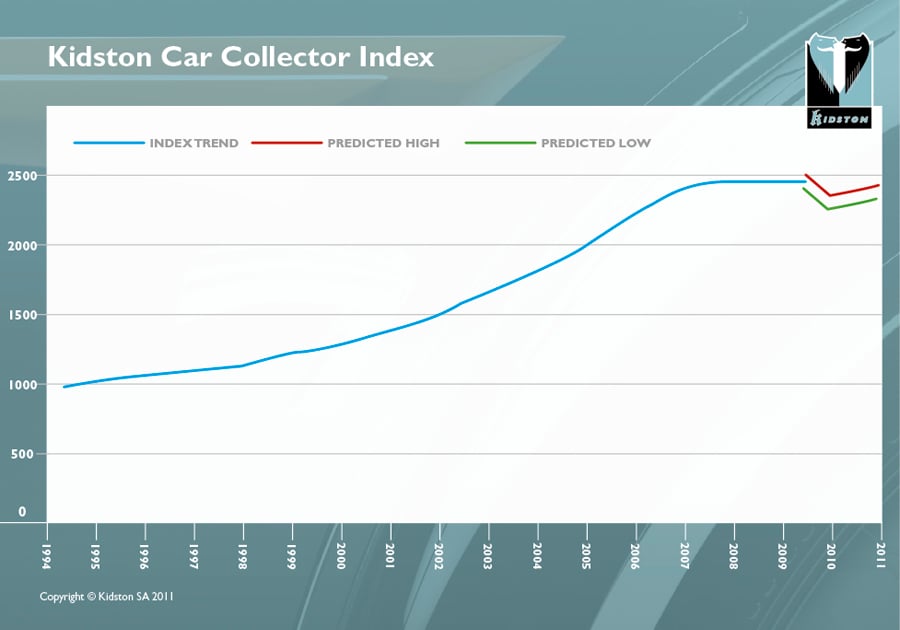Screen dimensions: 900x630
Task: Click the x-axis year label '2011'
Action: tap(880, 557)
